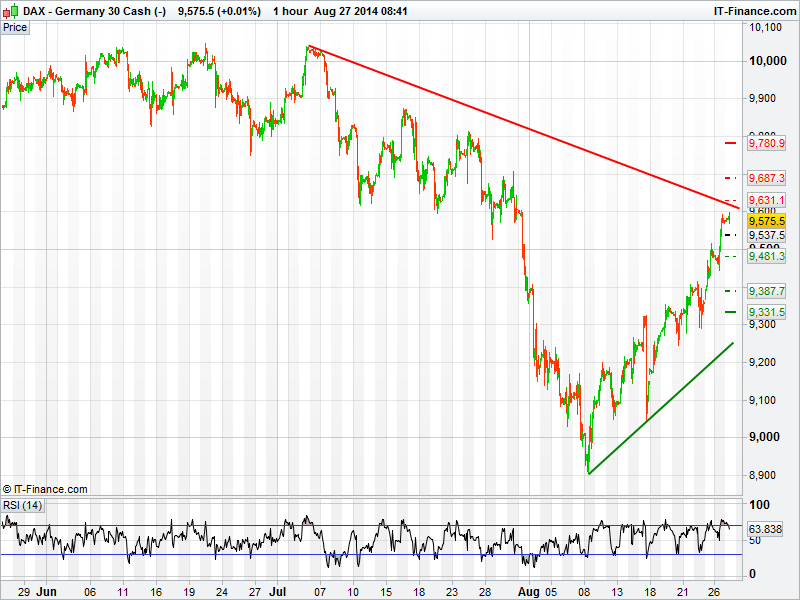The width and height of the screenshot is (800, 600).
Task: Click the green 9,387.7 support label
Action: (x=766, y=291)
